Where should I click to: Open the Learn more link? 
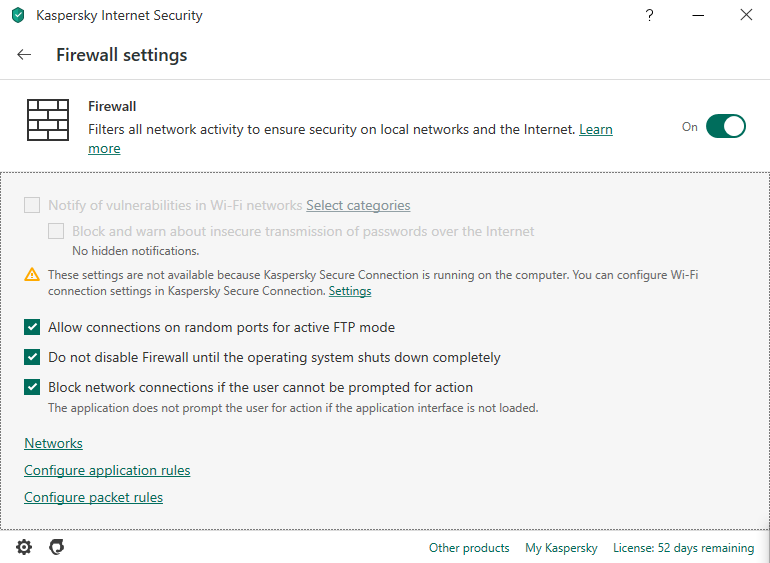click(596, 129)
